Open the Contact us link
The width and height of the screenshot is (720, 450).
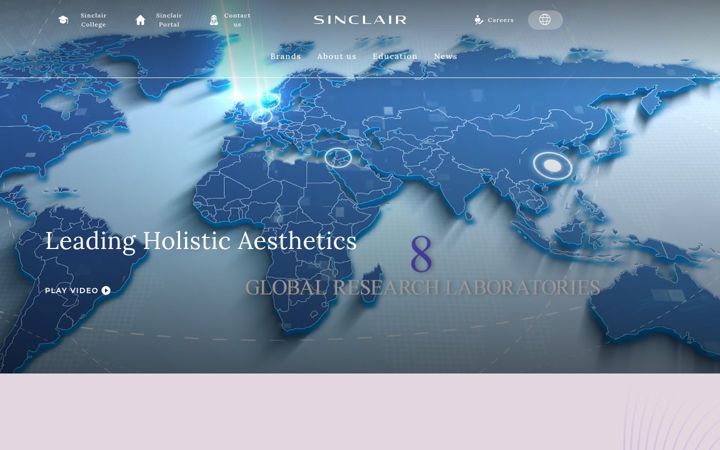pyautogui.click(x=237, y=20)
